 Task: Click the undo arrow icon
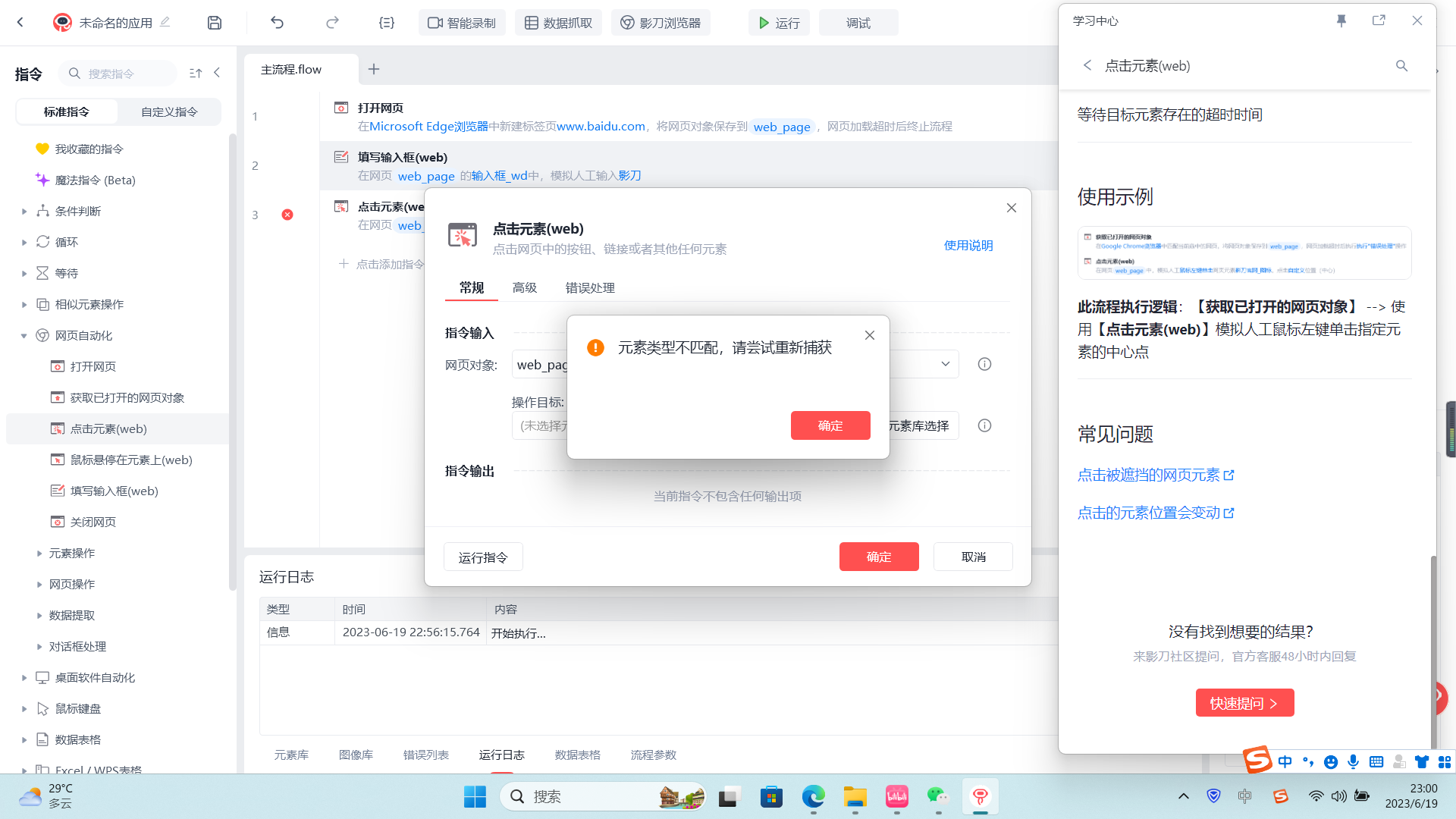click(x=277, y=23)
